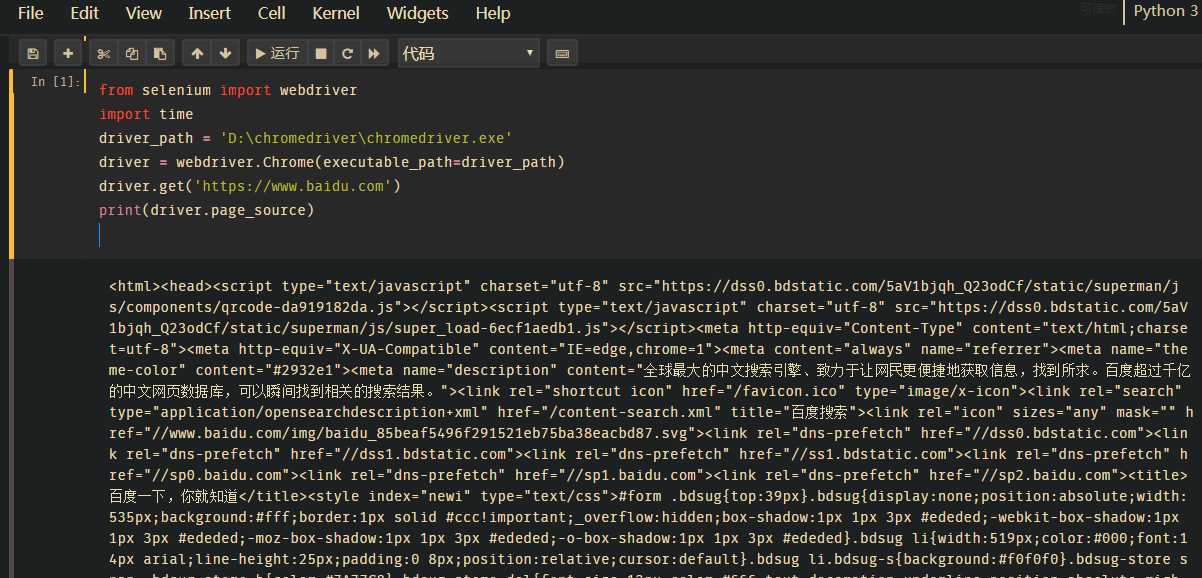The width and height of the screenshot is (1202, 578).
Task: Open the 代码 cell type dropdown
Action: pyautogui.click(x=468, y=53)
